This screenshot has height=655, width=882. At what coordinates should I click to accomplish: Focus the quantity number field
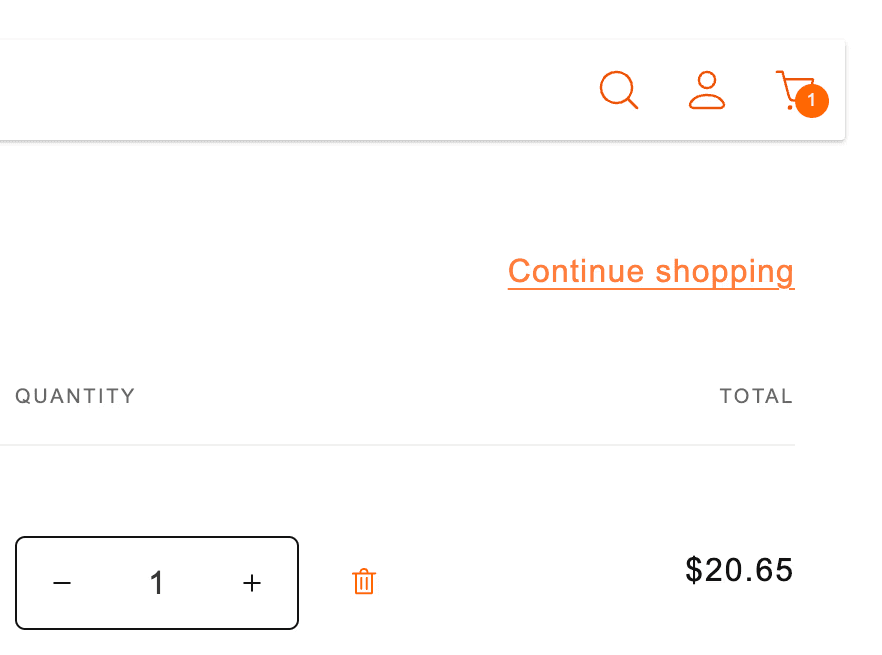[x=157, y=583]
